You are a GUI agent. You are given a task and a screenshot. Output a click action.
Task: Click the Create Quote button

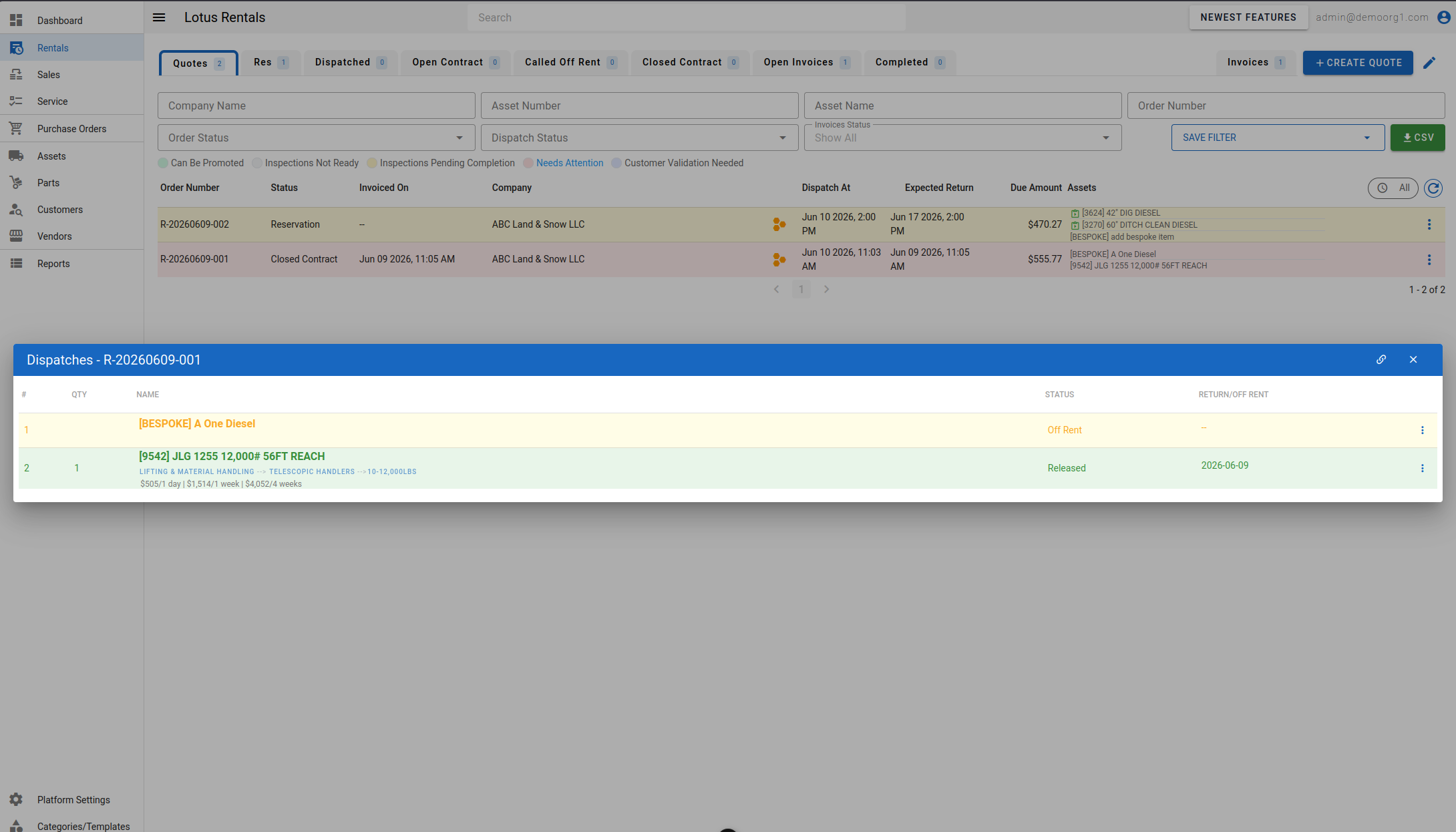click(1358, 63)
